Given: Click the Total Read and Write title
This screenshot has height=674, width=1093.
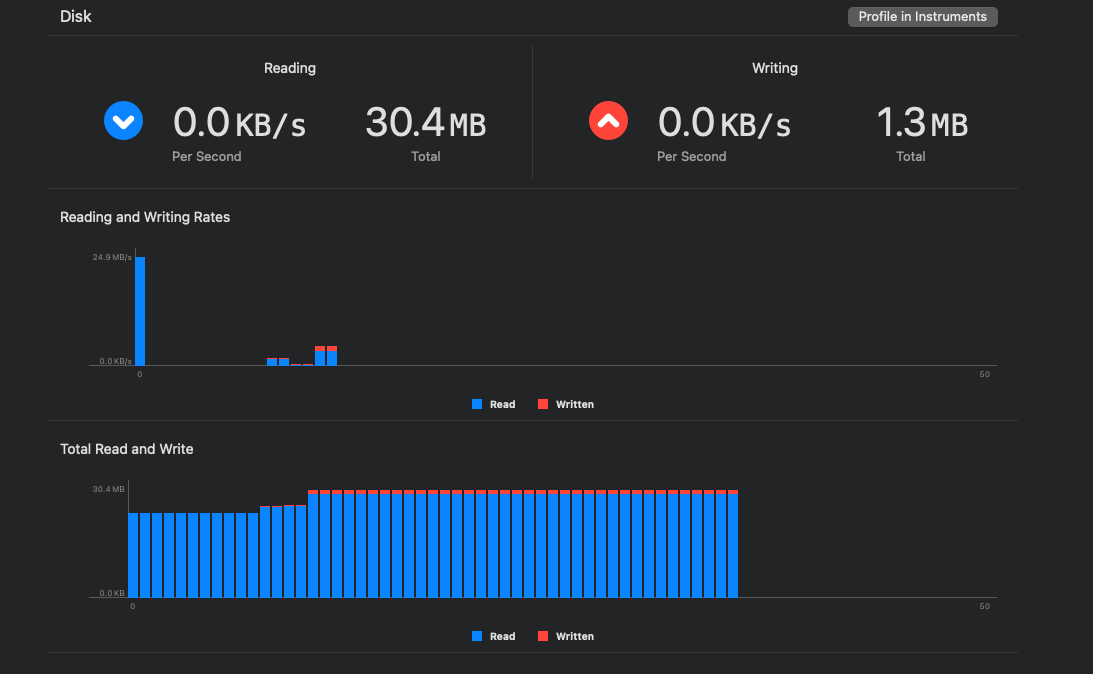Looking at the screenshot, I should tap(127, 449).
